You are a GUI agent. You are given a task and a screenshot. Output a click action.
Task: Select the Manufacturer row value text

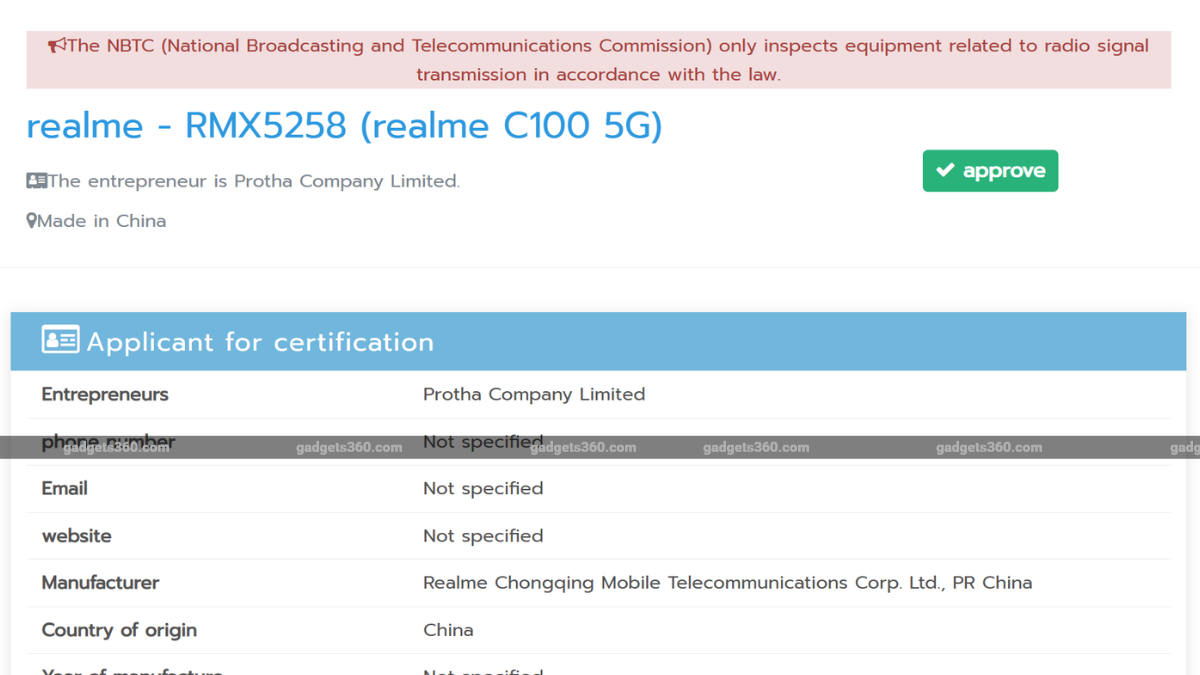pyautogui.click(x=727, y=582)
